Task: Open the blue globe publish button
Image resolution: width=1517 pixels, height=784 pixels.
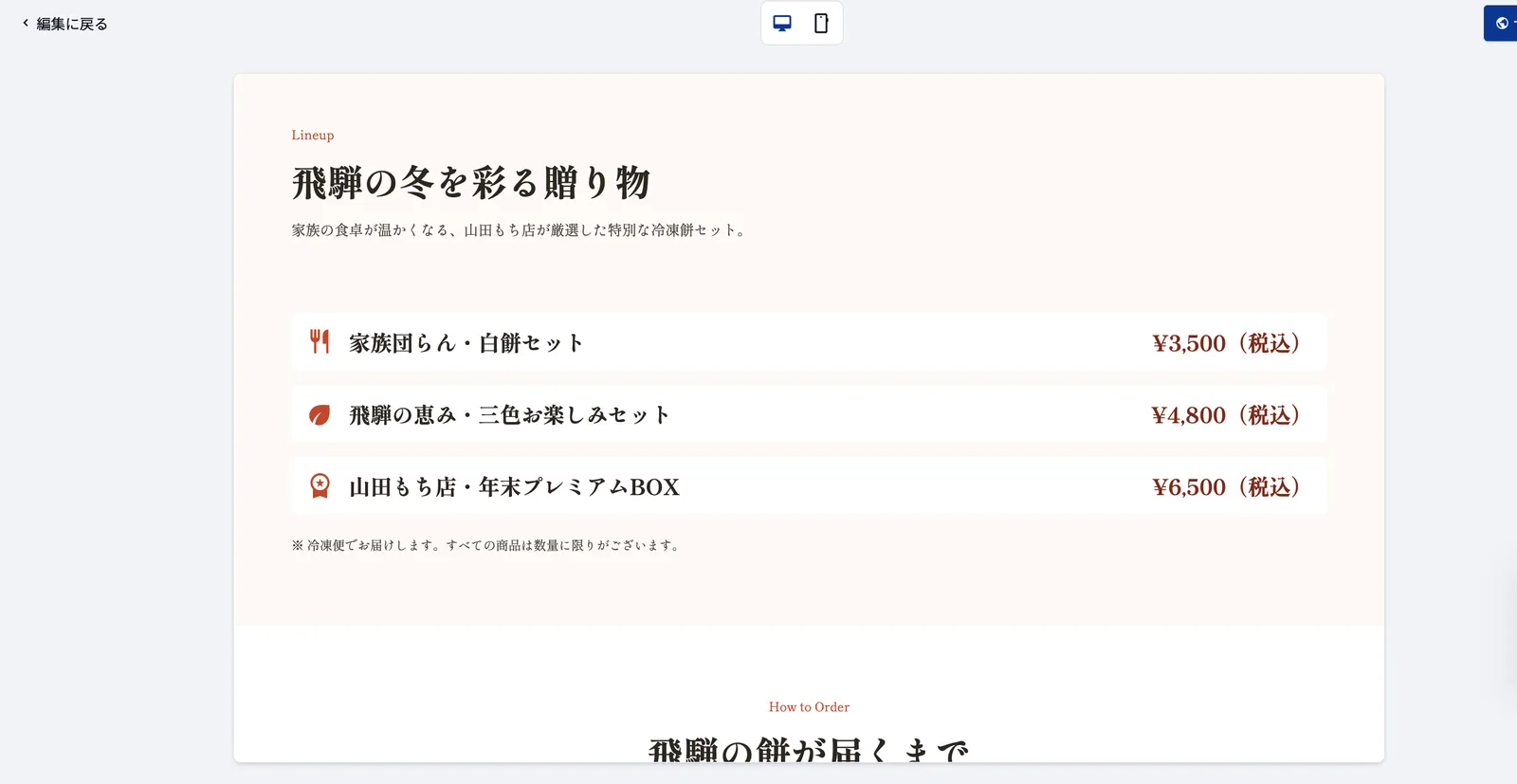Action: 1501,24
